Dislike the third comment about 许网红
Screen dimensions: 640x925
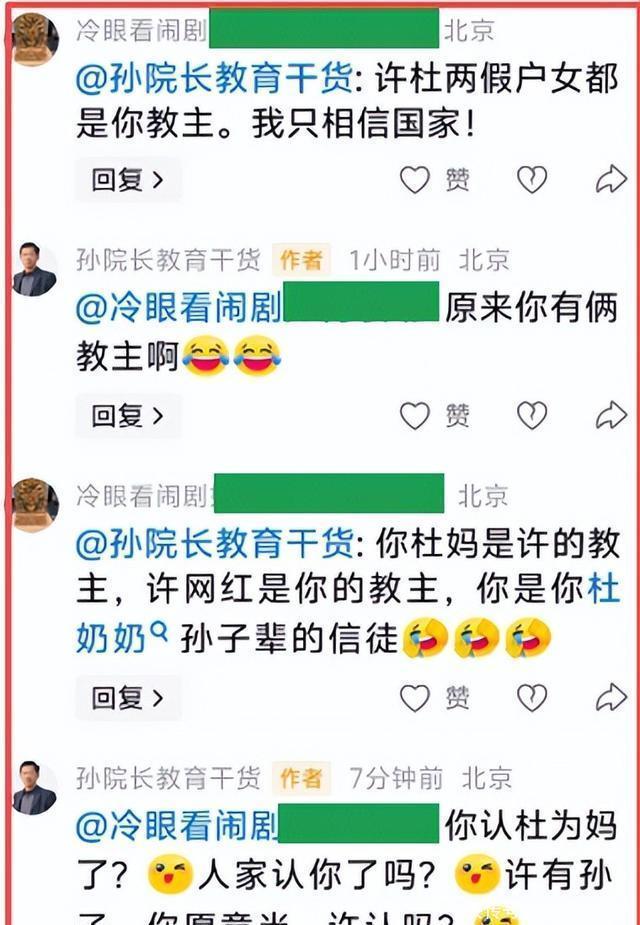point(532,698)
